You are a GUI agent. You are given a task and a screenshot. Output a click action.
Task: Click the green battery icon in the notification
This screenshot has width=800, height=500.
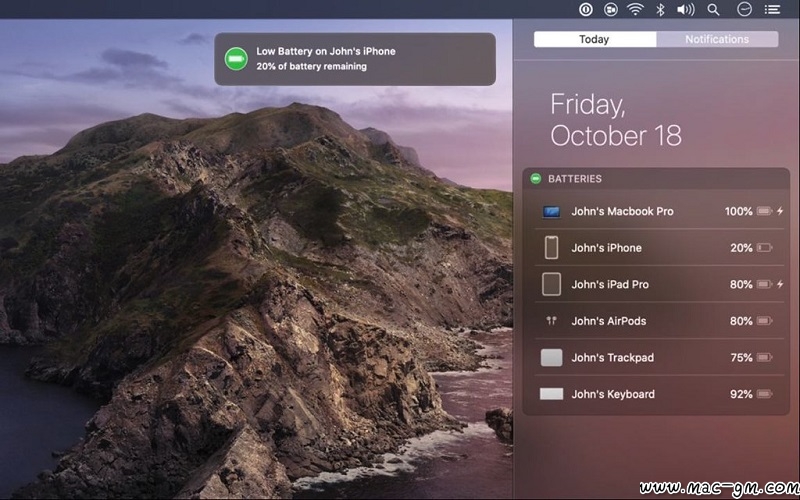point(236,59)
